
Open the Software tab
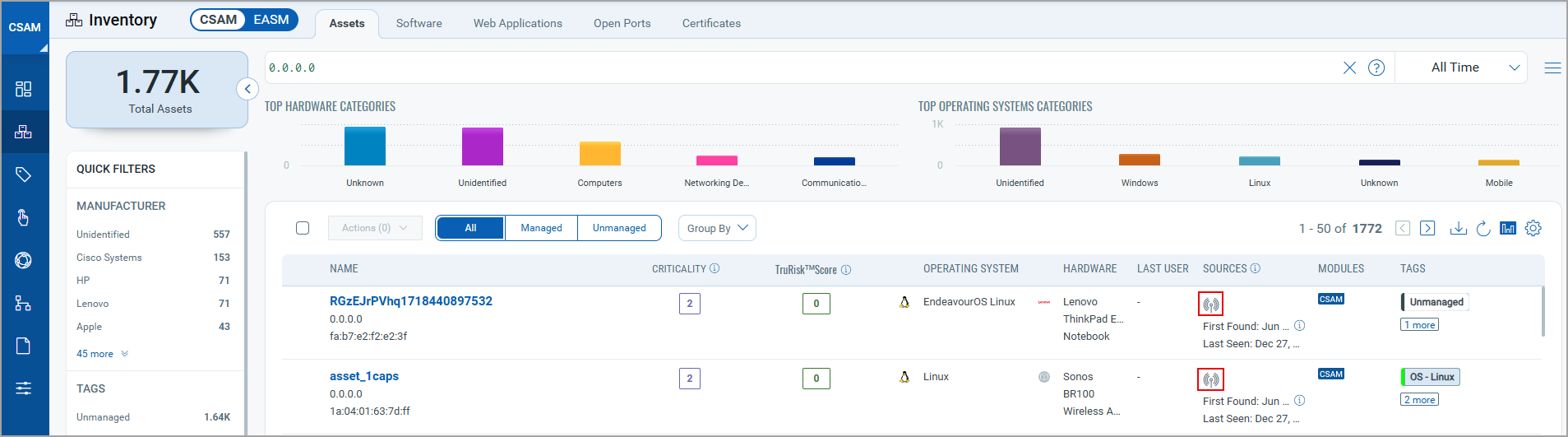click(x=419, y=23)
